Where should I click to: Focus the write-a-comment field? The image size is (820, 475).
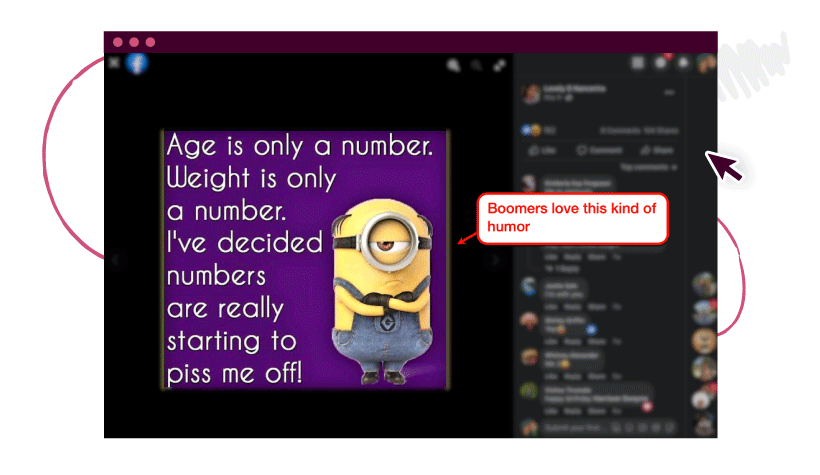coord(609,428)
